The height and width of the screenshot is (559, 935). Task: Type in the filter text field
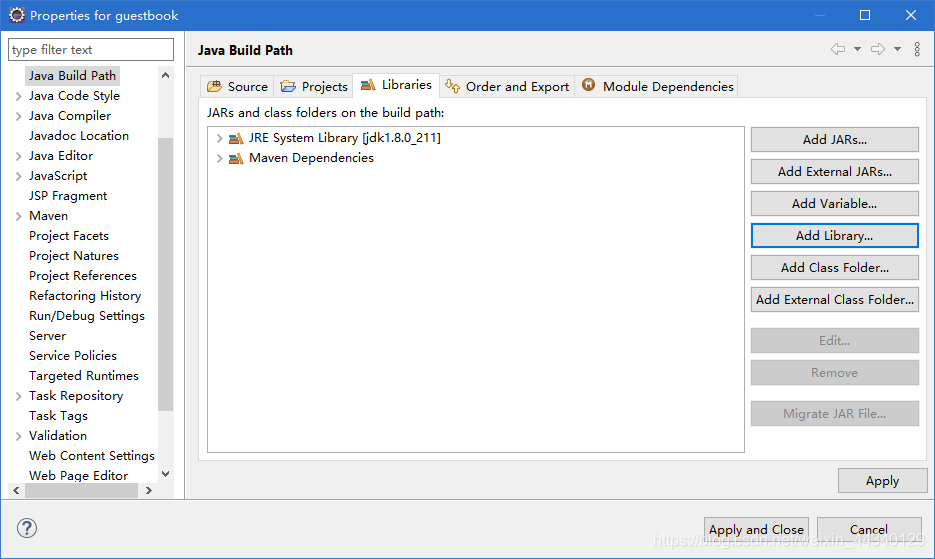coord(91,49)
